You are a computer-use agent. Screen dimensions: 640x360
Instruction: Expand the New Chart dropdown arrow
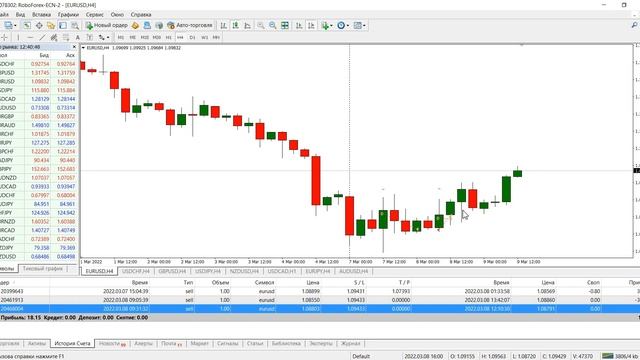(15, 25)
